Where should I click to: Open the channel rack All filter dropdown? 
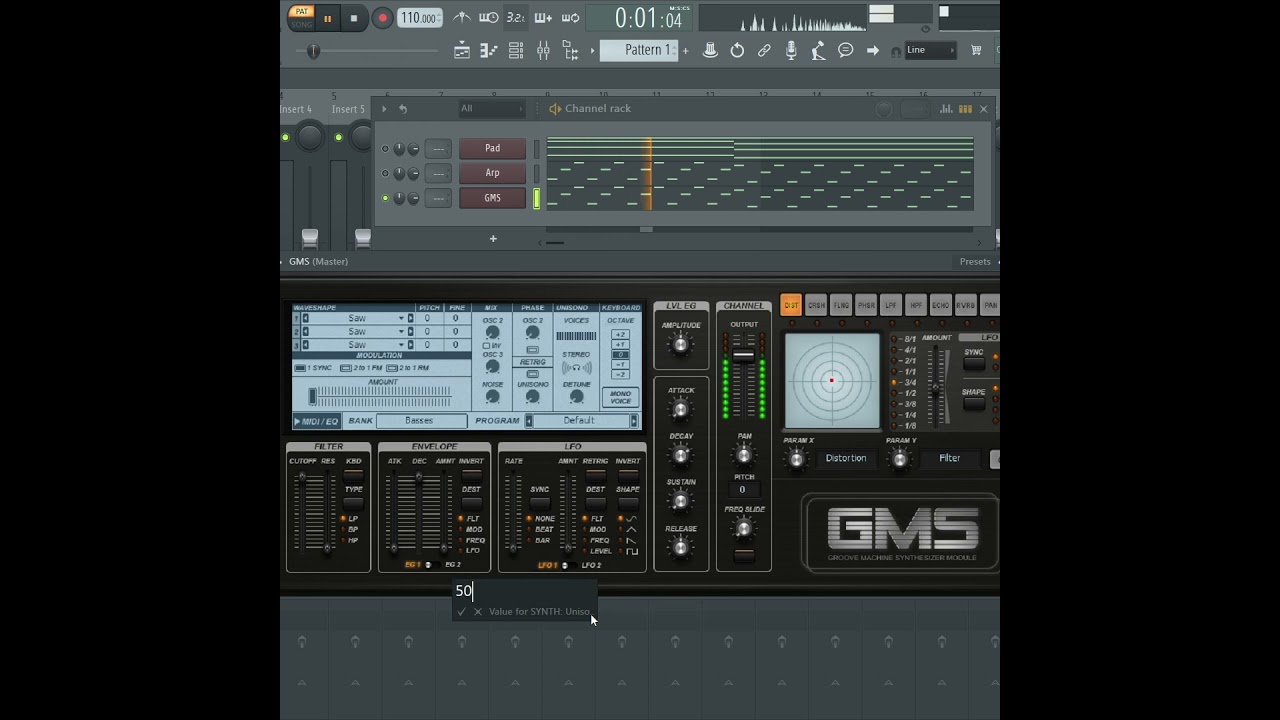491,109
